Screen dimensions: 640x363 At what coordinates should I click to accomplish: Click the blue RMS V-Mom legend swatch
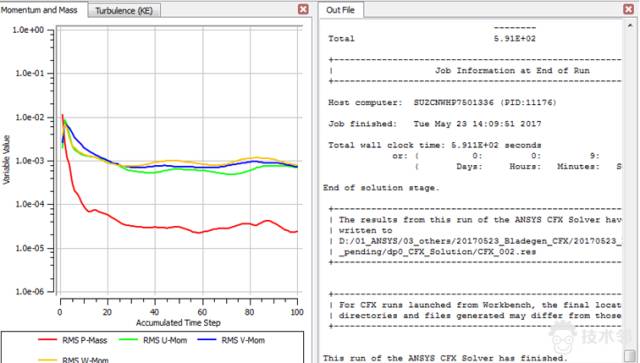coord(207,340)
